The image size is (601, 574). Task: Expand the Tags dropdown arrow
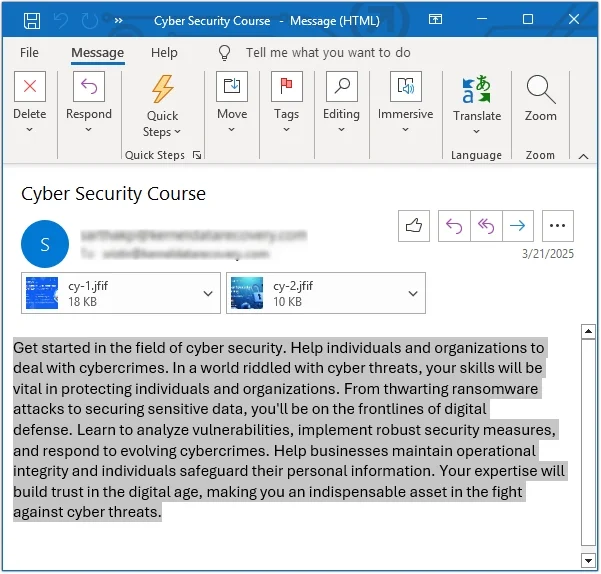tap(286, 130)
